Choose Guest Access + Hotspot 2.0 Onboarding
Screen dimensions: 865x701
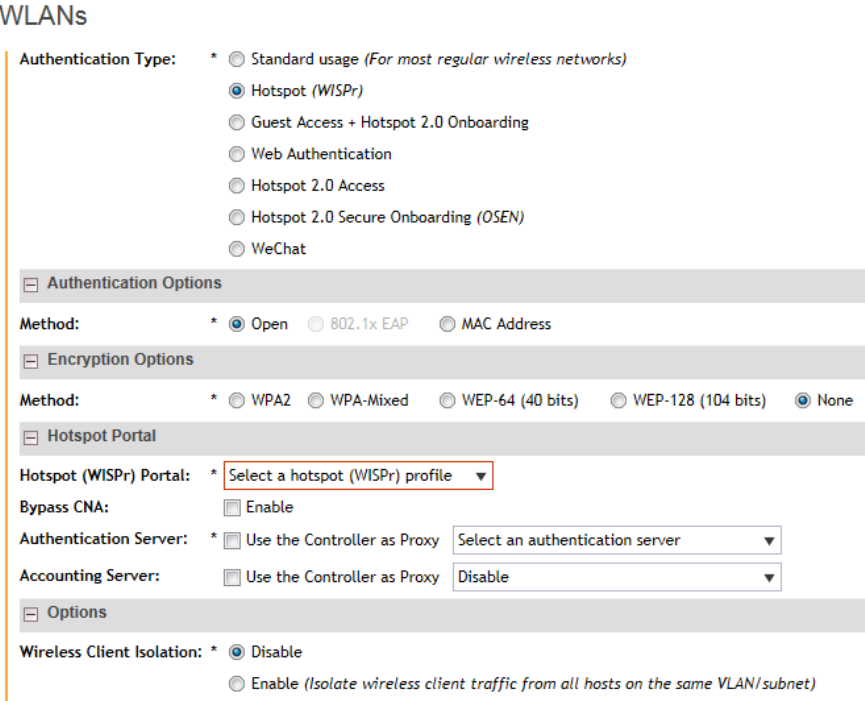pyautogui.click(x=237, y=123)
